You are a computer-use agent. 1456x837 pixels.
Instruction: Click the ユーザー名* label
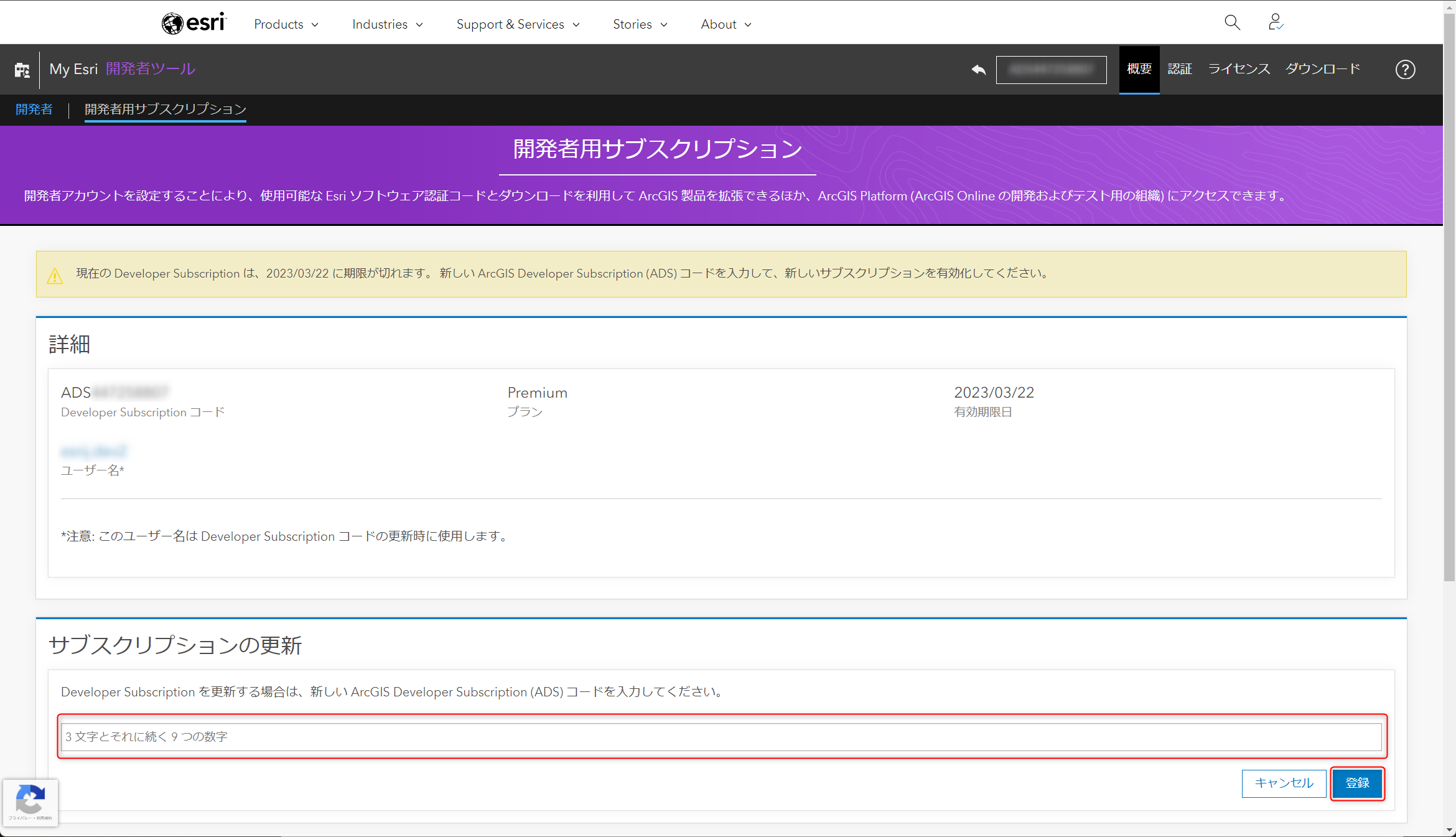tap(93, 470)
